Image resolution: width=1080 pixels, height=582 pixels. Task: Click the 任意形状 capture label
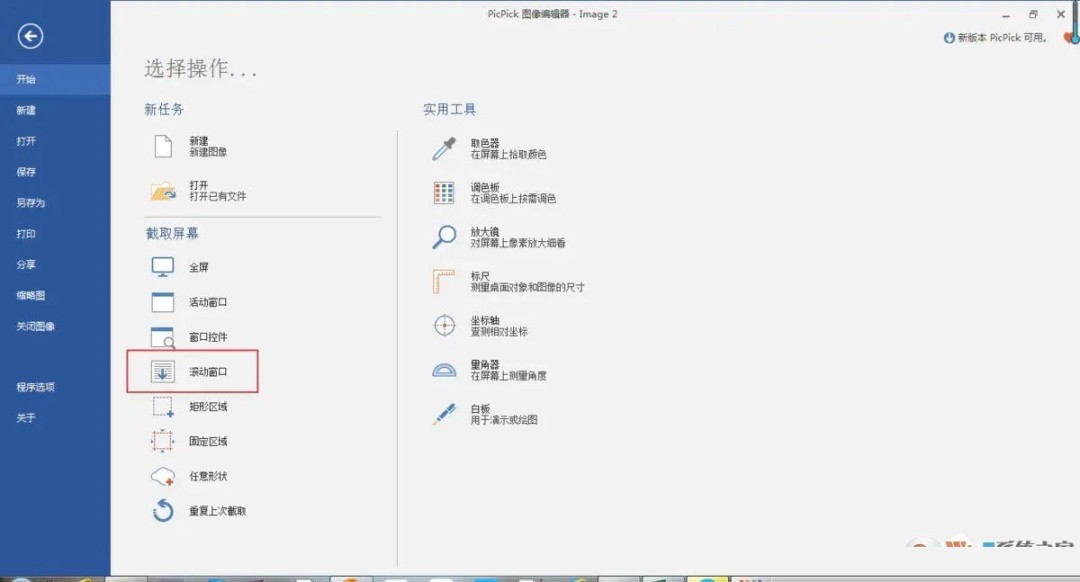click(x=208, y=477)
